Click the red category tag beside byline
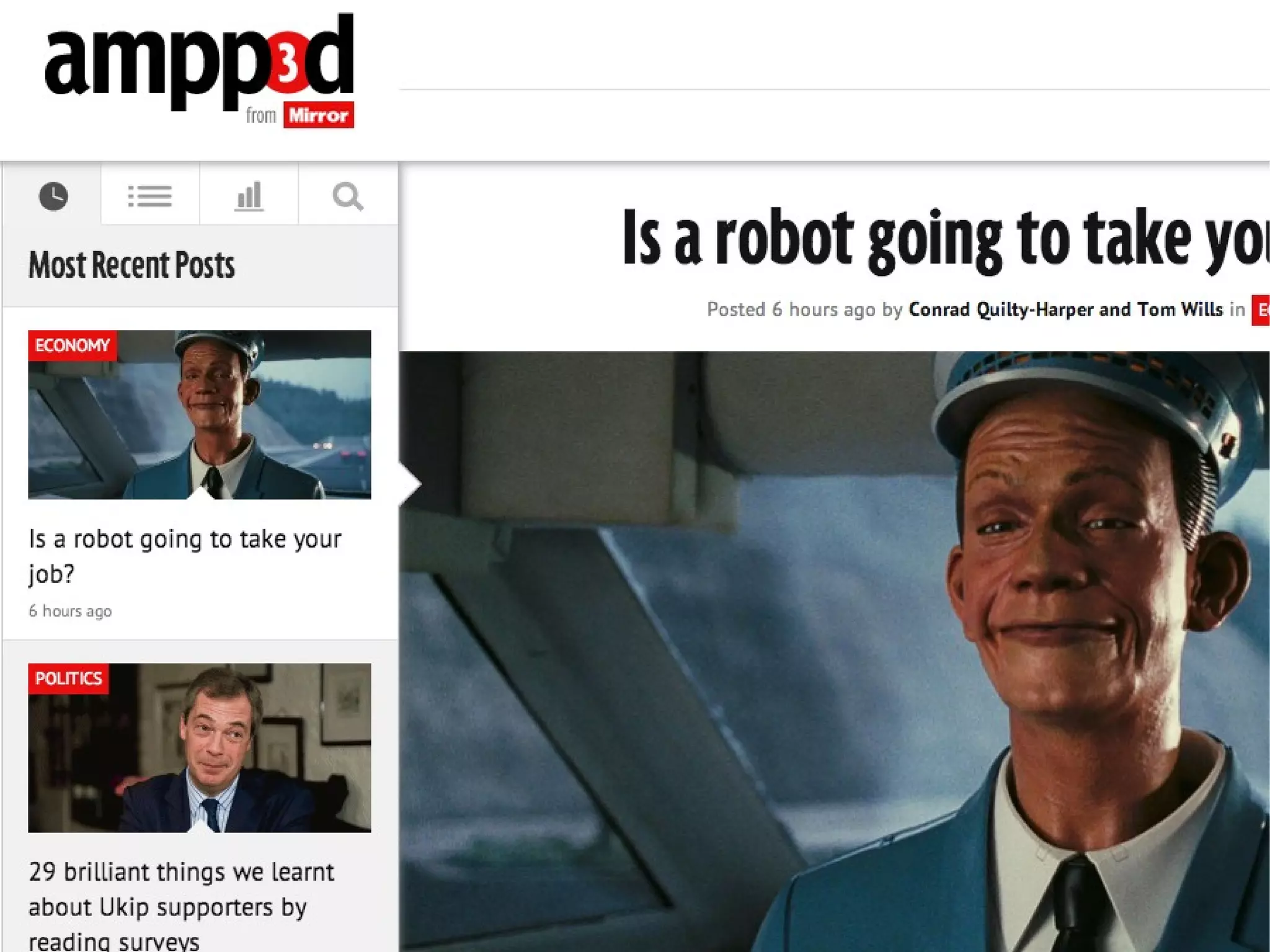The image size is (1270, 952). tap(1261, 310)
